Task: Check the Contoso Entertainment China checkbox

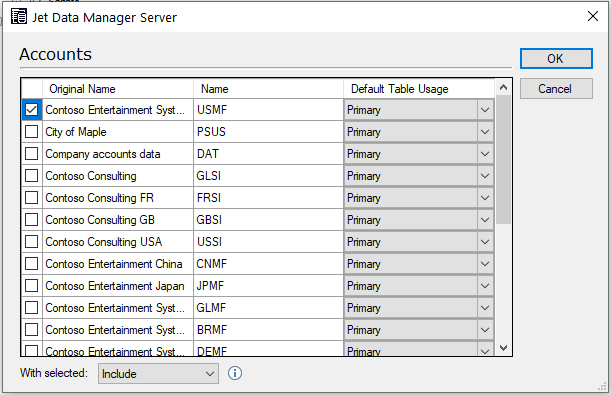Action: (x=32, y=264)
